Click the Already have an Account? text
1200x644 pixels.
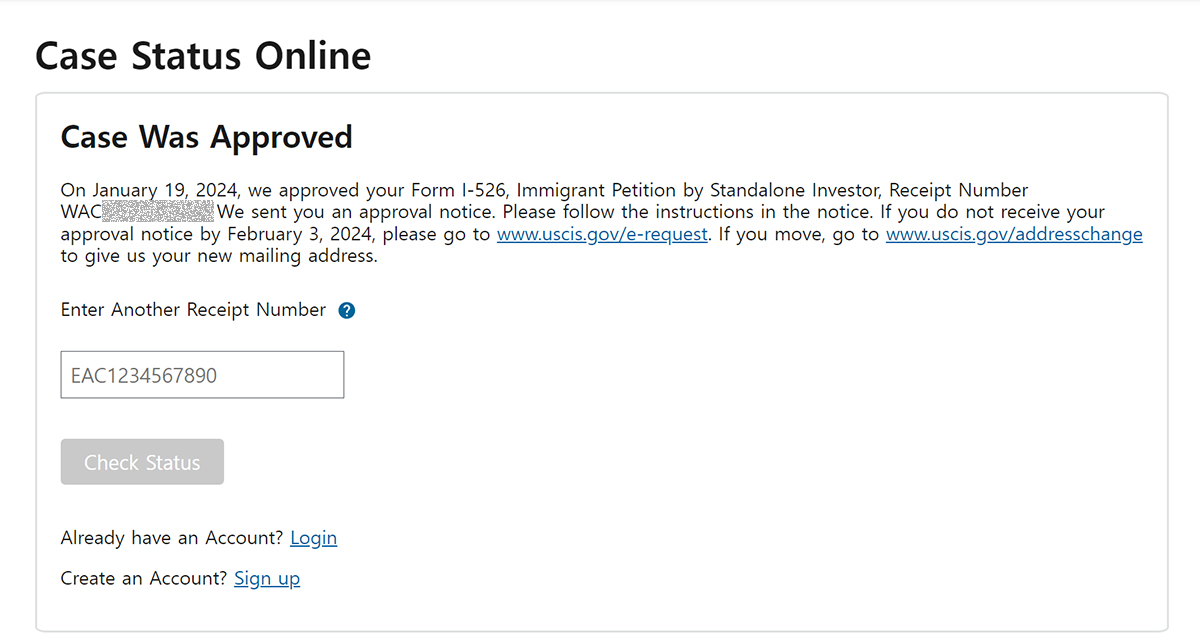click(173, 538)
